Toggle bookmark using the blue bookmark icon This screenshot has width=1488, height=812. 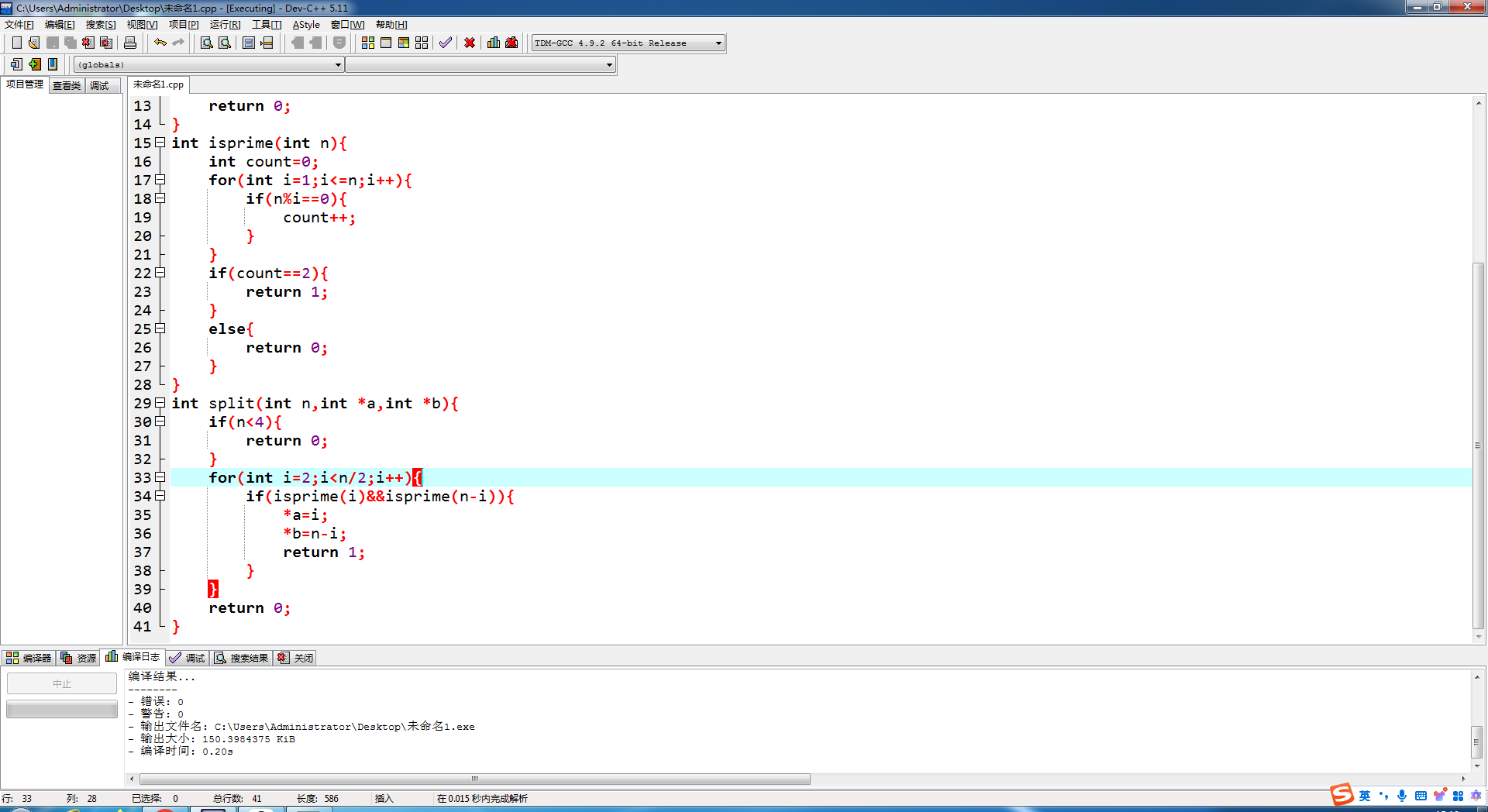[x=53, y=64]
